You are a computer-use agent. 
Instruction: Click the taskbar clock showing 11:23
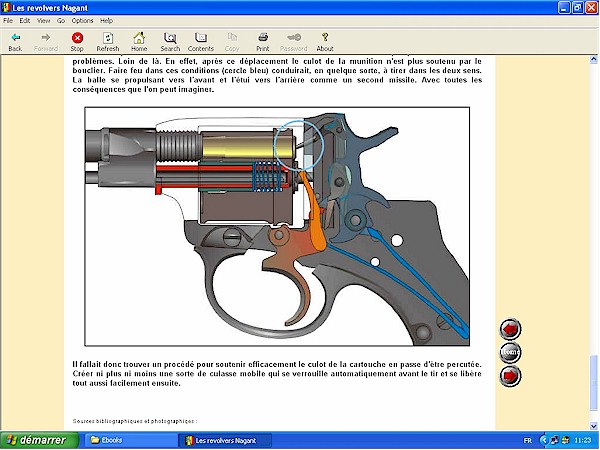click(x=582, y=441)
